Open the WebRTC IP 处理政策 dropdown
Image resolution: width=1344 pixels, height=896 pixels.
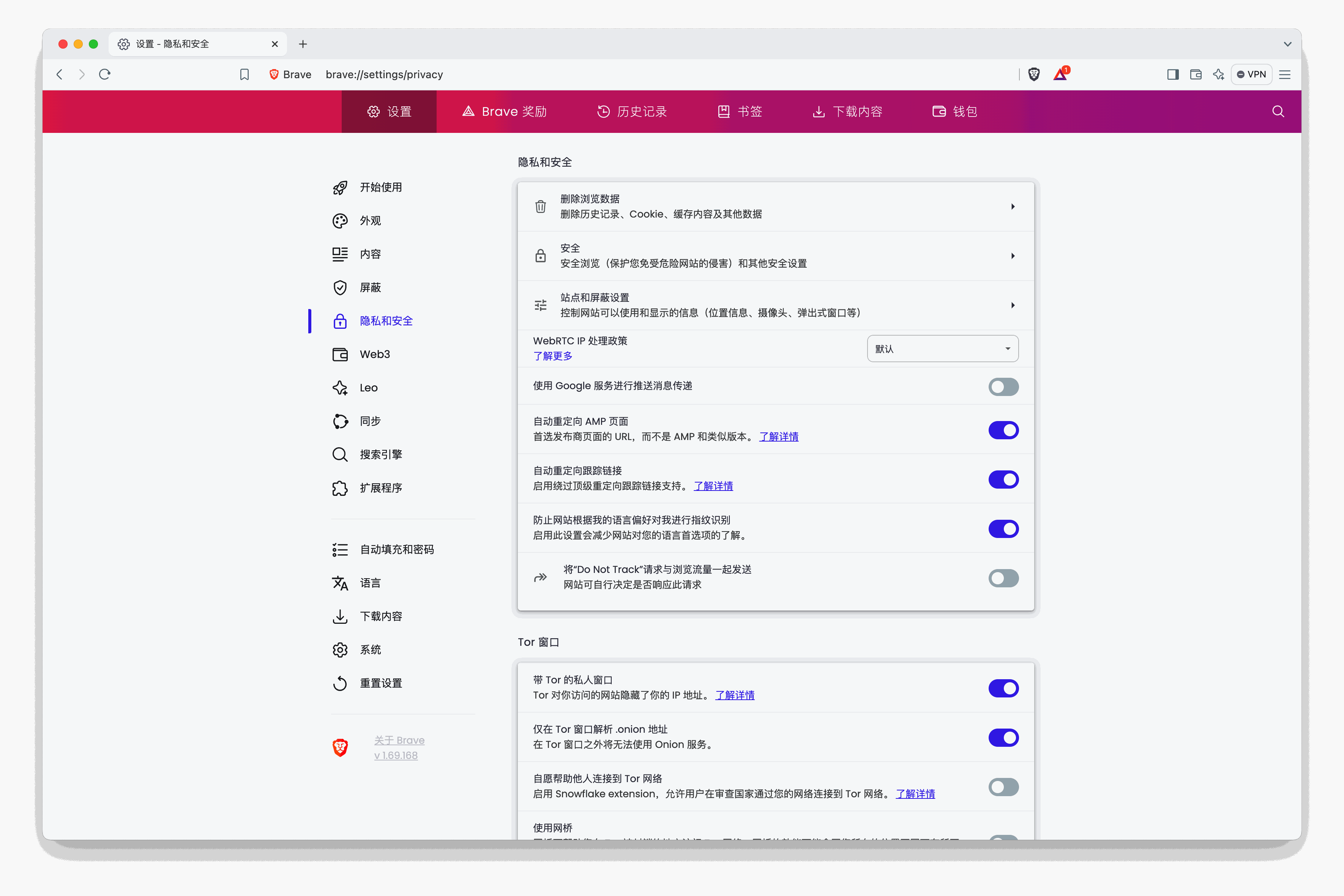pyautogui.click(x=942, y=349)
